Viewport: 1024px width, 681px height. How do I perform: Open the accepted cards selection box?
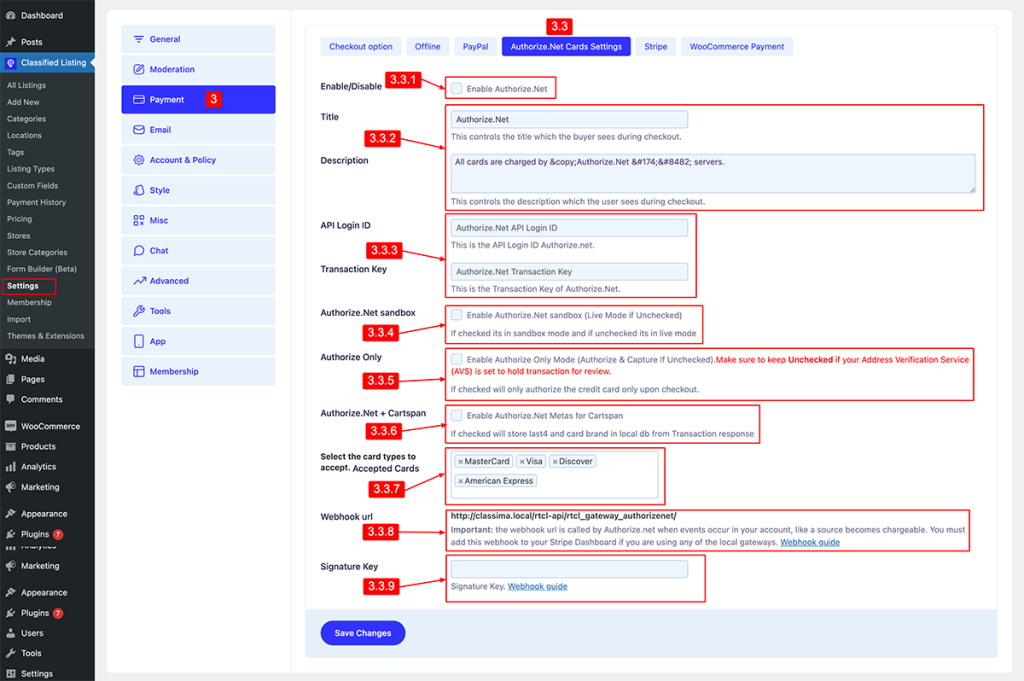click(x=554, y=475)
